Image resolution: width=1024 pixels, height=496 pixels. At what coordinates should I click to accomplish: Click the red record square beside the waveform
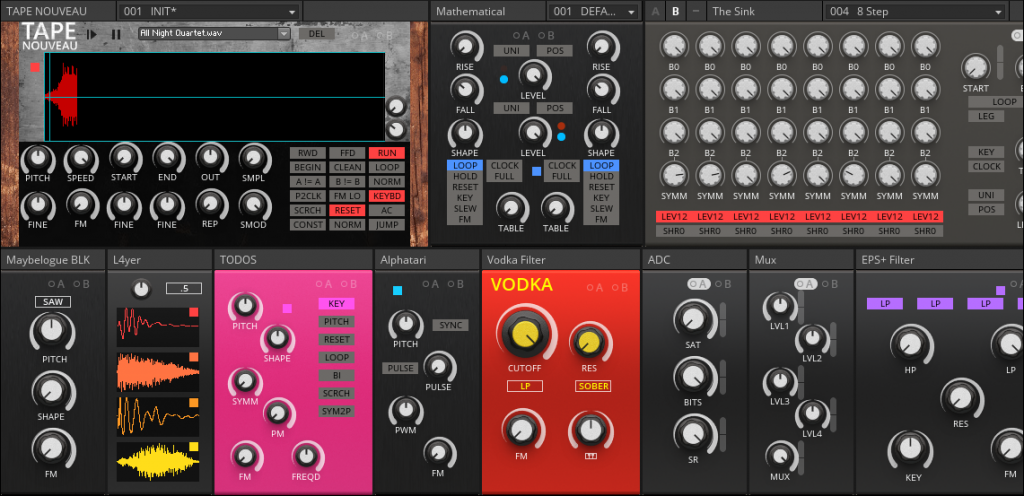(35, 68)
